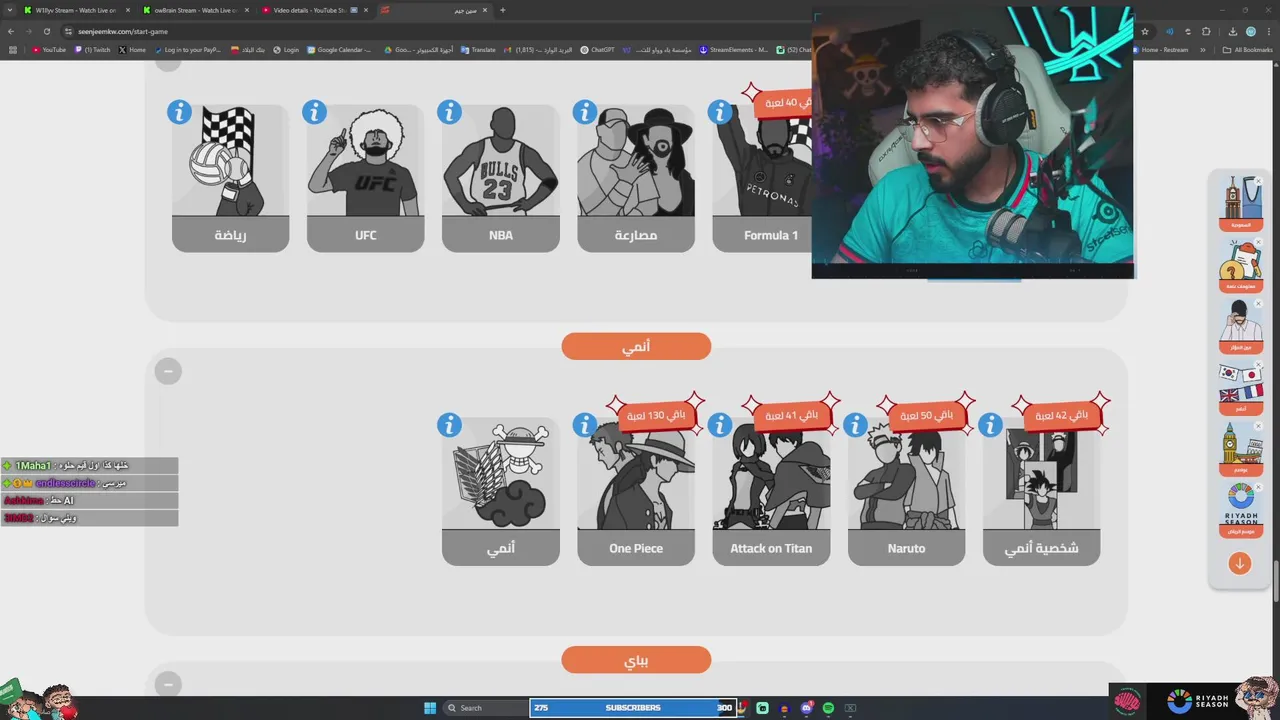Open the Chrome three-dot menu
The image size is (1280, 720).
(x=1268, y=31)
